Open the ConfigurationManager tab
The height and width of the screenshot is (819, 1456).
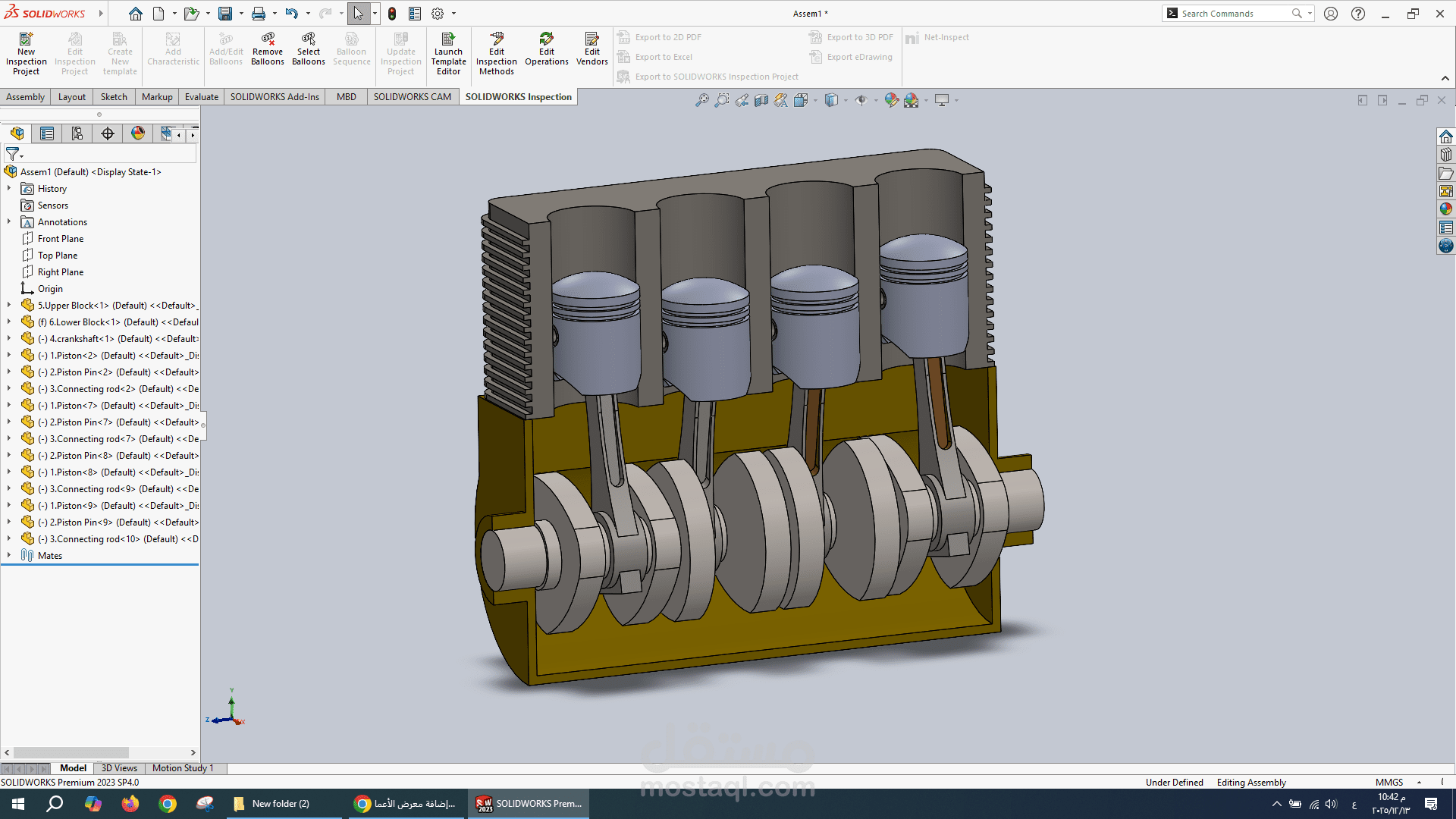tap(77, 133)
